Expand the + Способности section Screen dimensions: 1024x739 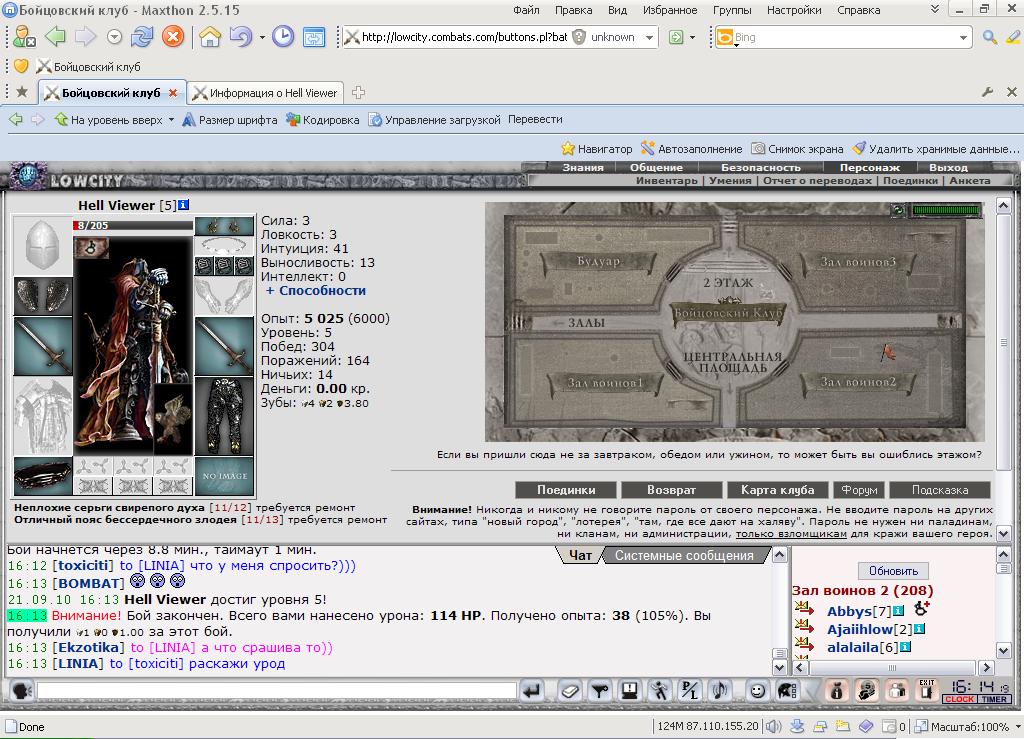click(x=315, y=291)
